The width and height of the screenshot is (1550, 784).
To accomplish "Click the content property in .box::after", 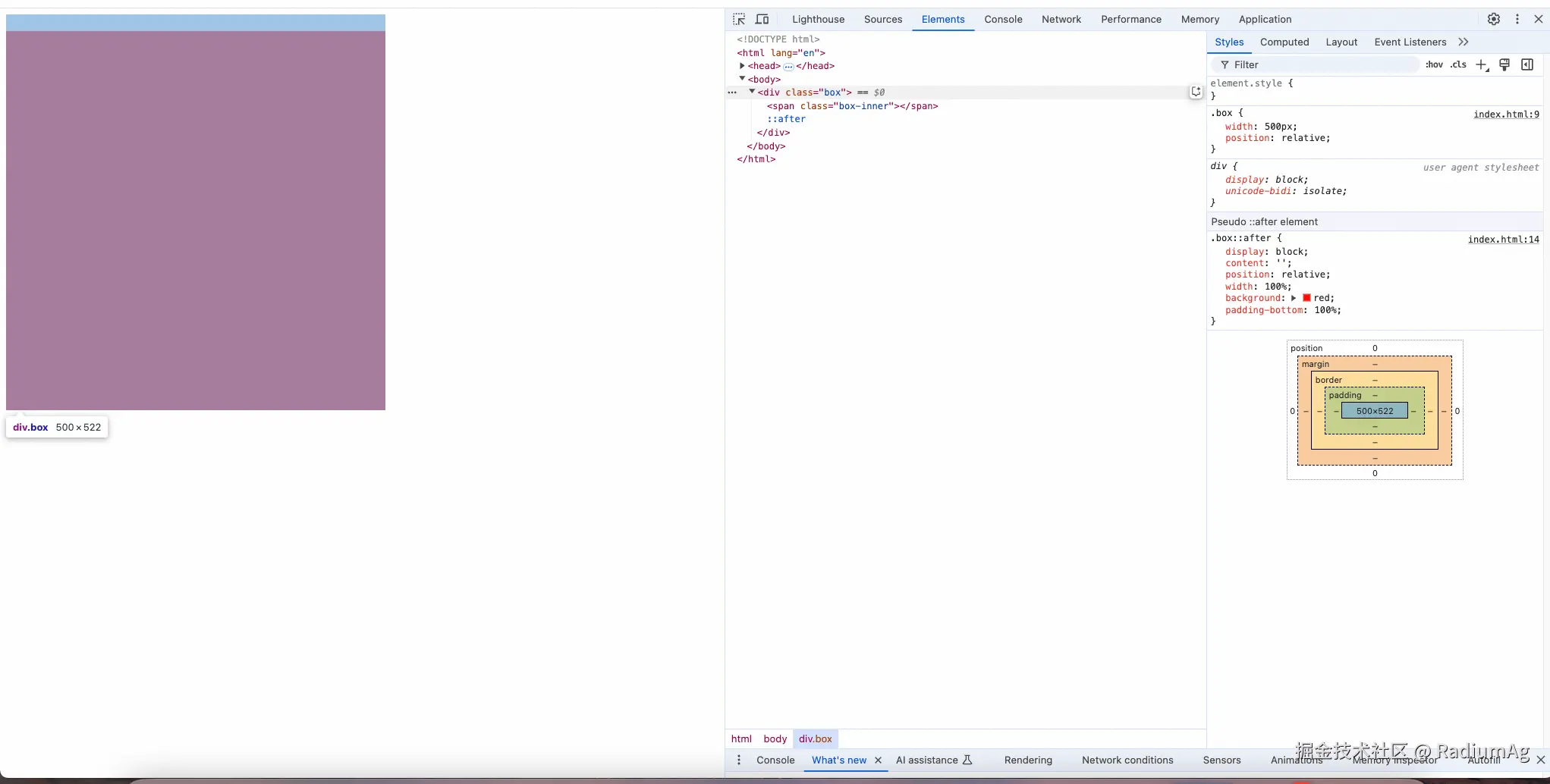I will [1245, 263].
